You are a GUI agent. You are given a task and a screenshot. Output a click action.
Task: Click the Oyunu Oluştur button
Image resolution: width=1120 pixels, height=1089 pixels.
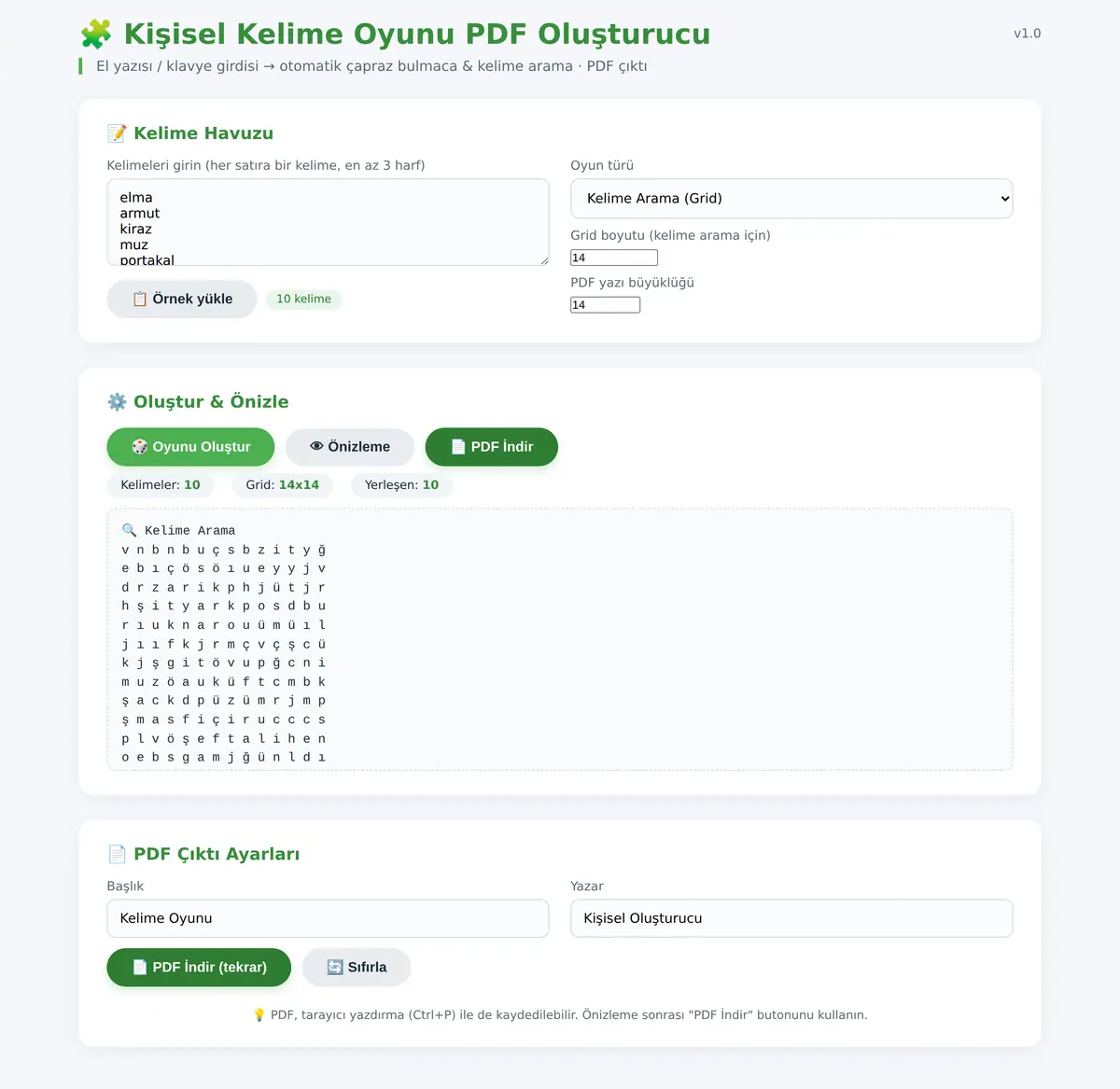191,447
